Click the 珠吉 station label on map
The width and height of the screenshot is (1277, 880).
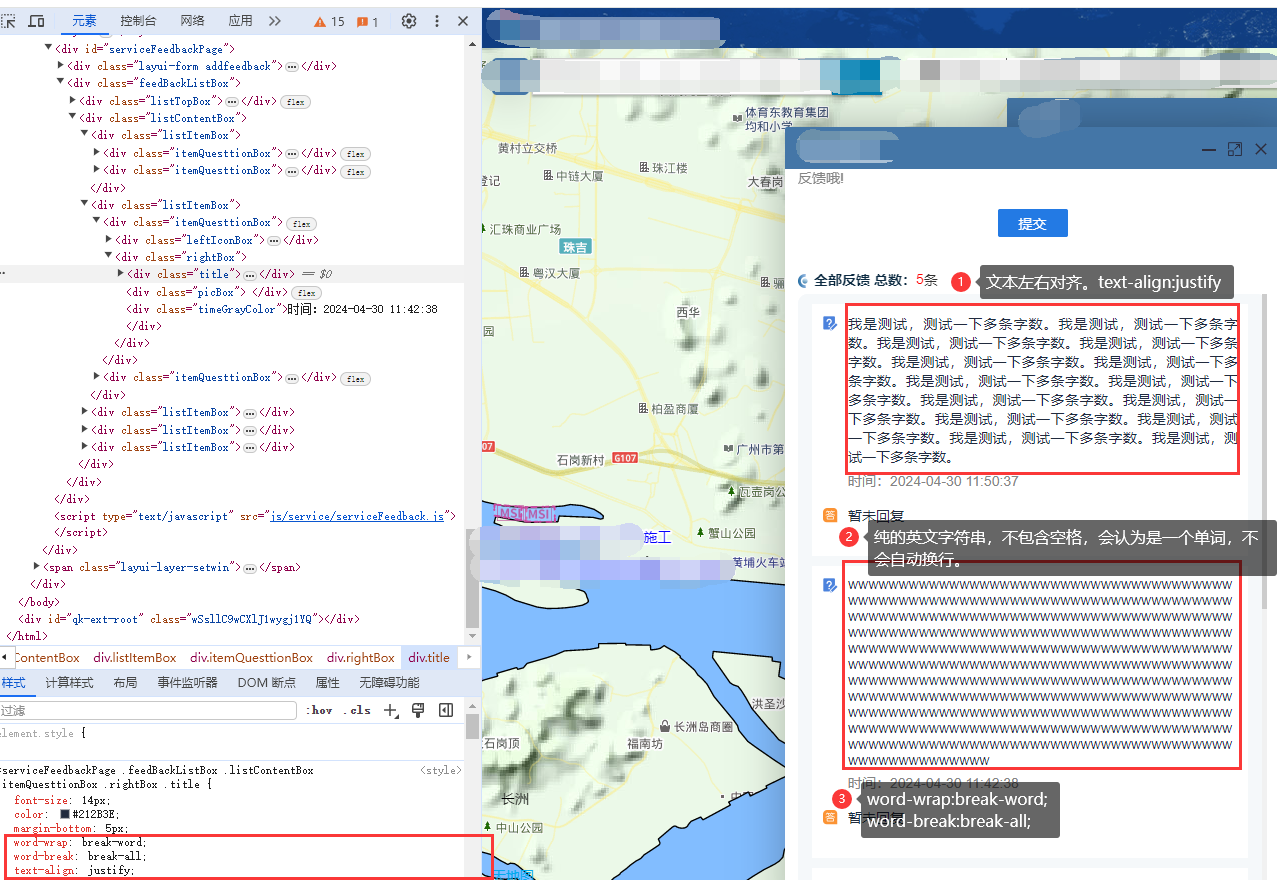click(x=575, y=246)
